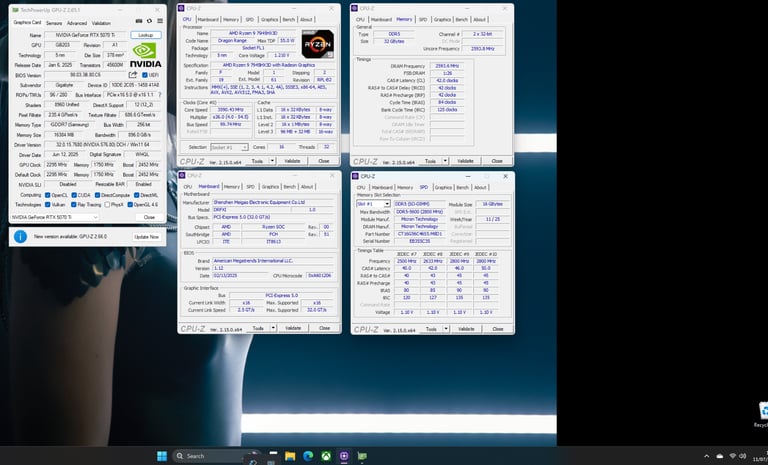The height and width of the screenshot is (465, 768).
Task: Toggle the DirectCompute checkbox
Action: (x=97, y=195)
